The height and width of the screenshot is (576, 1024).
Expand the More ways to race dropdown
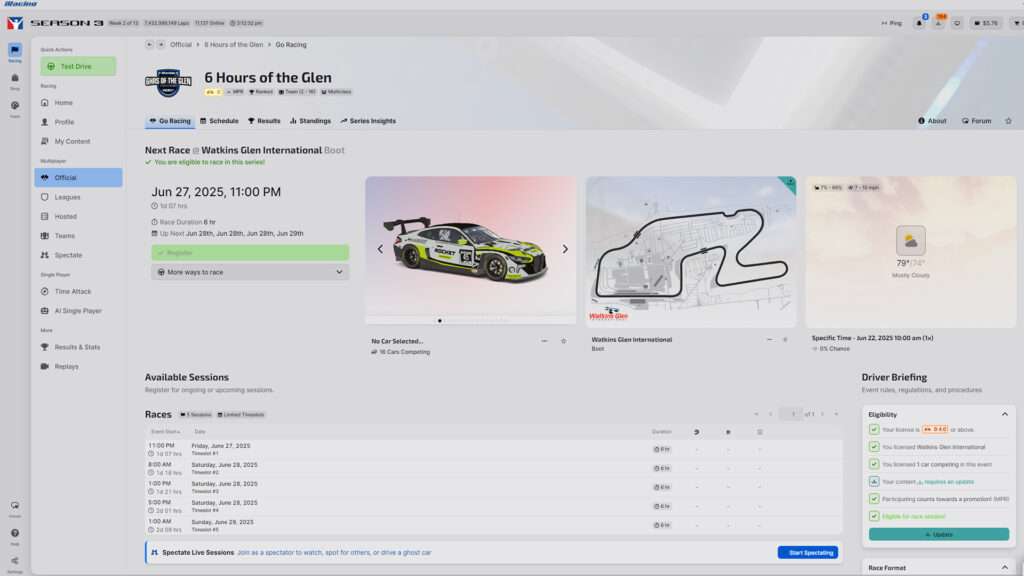[x=250, y=272]
